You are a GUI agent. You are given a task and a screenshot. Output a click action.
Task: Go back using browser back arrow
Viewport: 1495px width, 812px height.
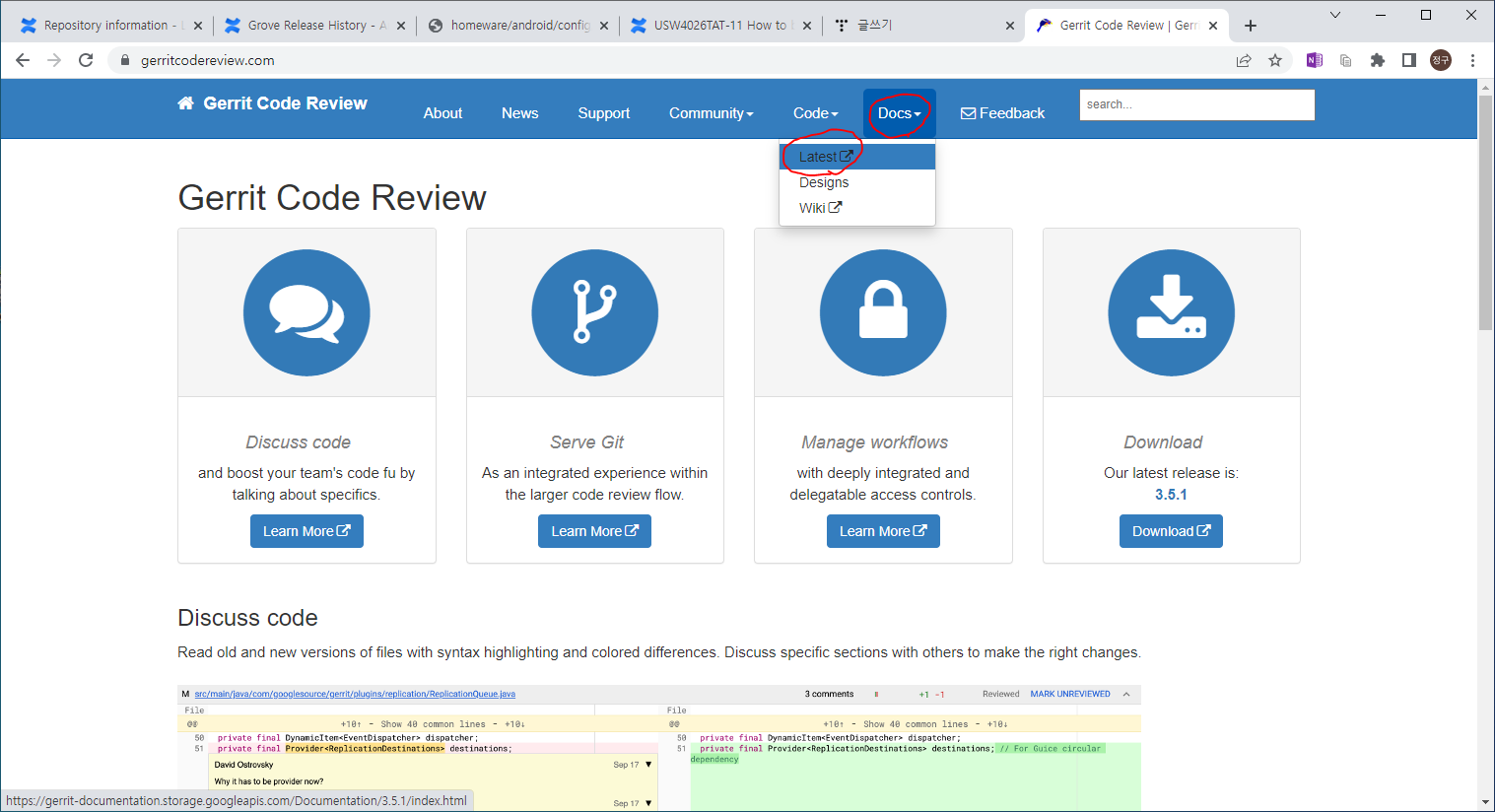[x=23, y=60]
